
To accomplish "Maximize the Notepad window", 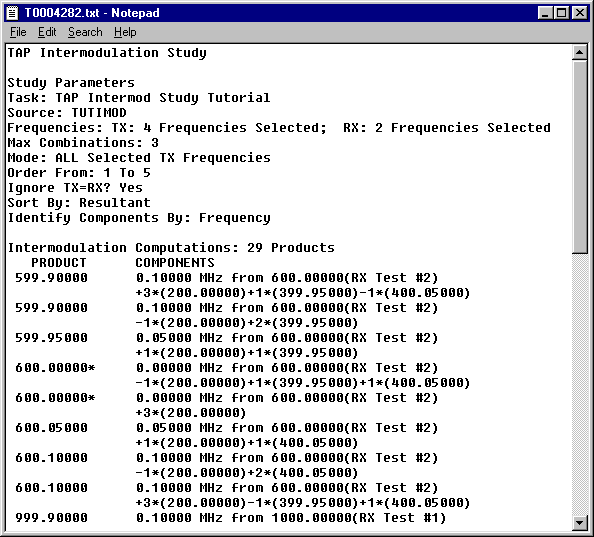I will (x=561, y=13).
